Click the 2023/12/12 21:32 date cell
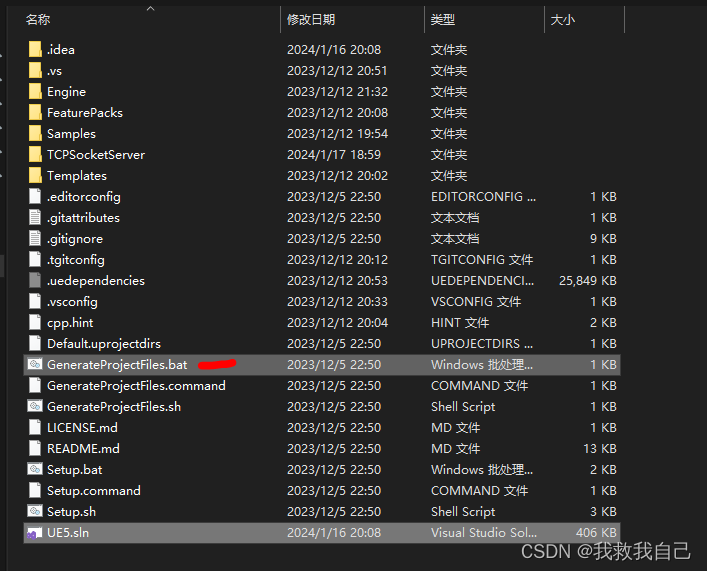This screenshot has width=707, height=571. [x=337, y=92]
